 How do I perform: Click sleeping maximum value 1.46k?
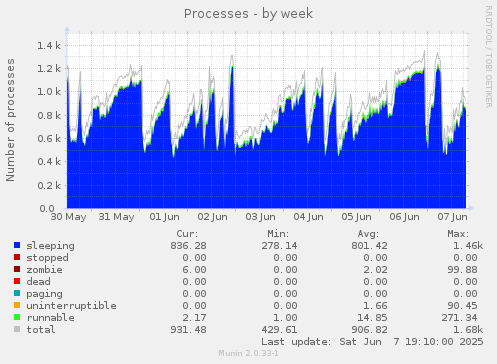[468, 246]
